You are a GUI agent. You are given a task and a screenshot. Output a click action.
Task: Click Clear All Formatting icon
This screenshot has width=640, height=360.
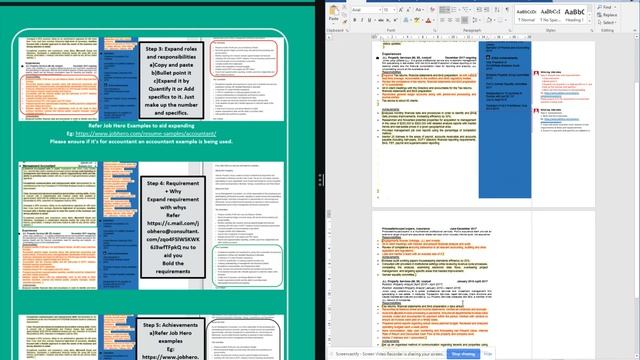432,9
